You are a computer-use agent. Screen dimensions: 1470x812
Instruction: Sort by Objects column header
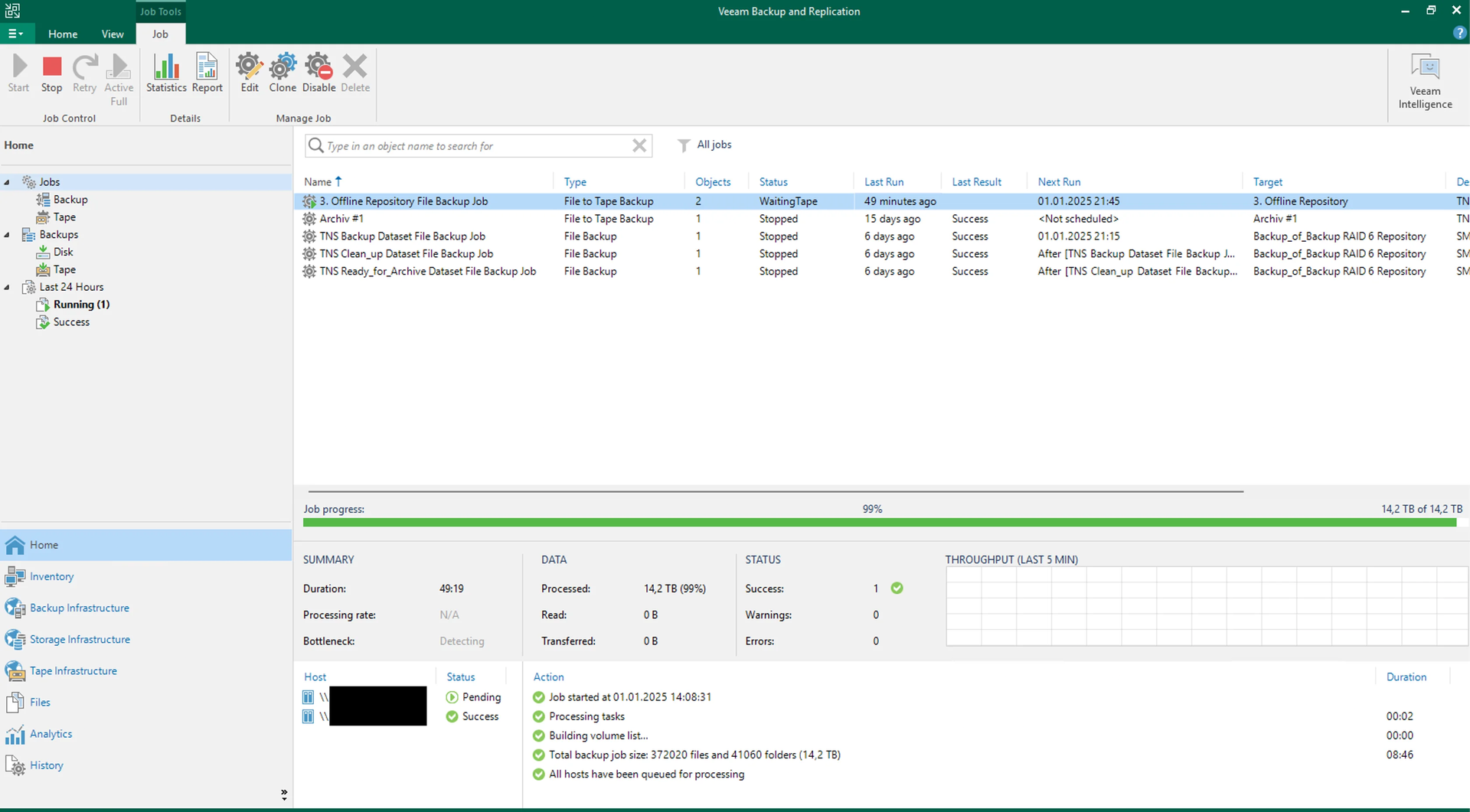pos(713,182)
